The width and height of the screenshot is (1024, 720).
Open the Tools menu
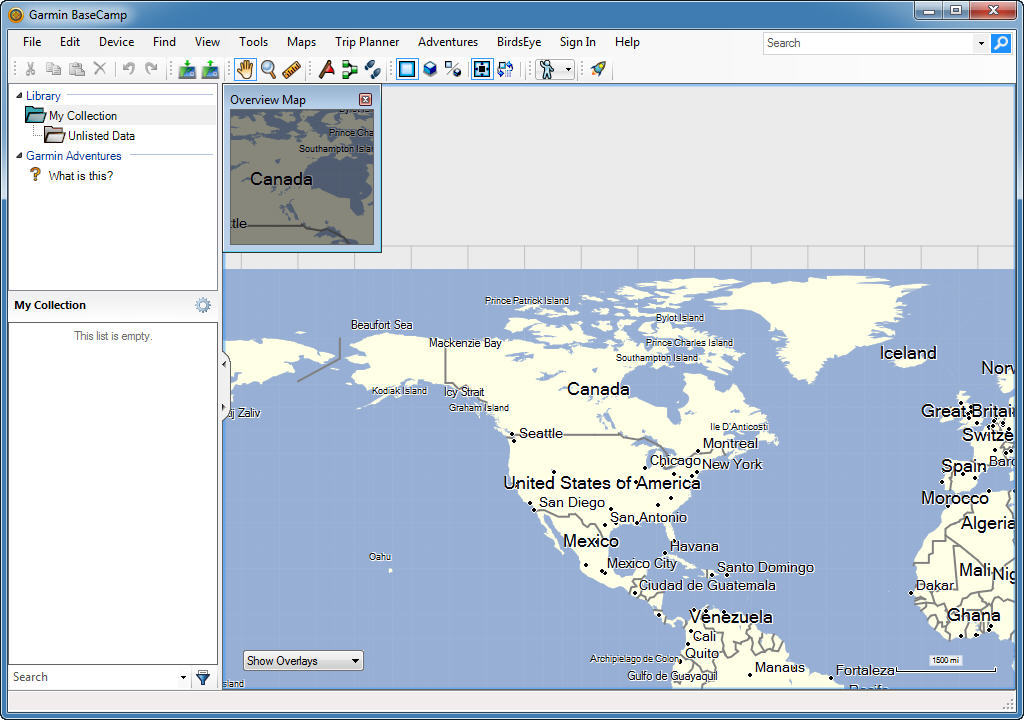coord(253,42)
